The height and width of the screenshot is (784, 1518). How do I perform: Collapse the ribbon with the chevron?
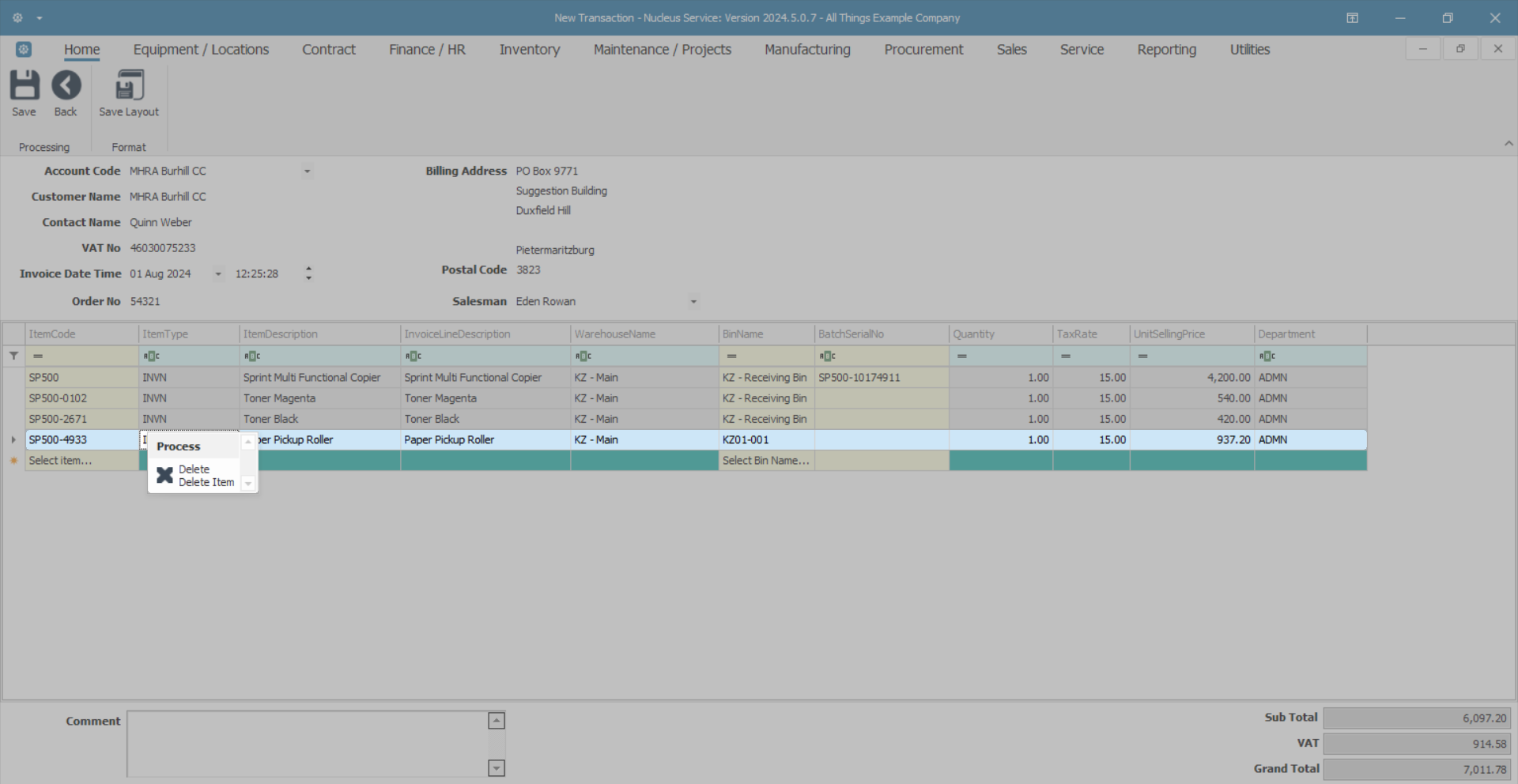point(1509,143)
